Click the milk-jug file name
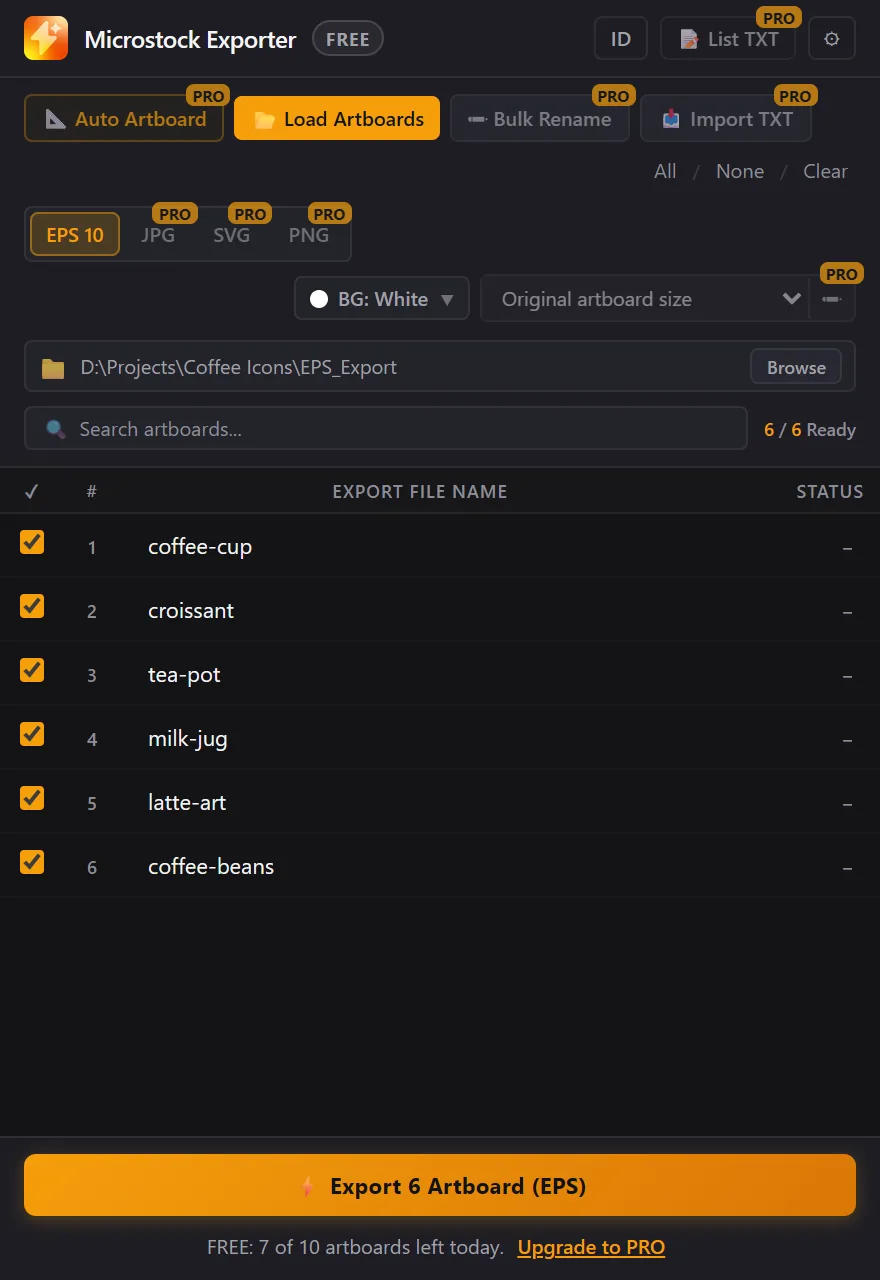This screenshot has height=1280, width=880. tap(188, 739)
